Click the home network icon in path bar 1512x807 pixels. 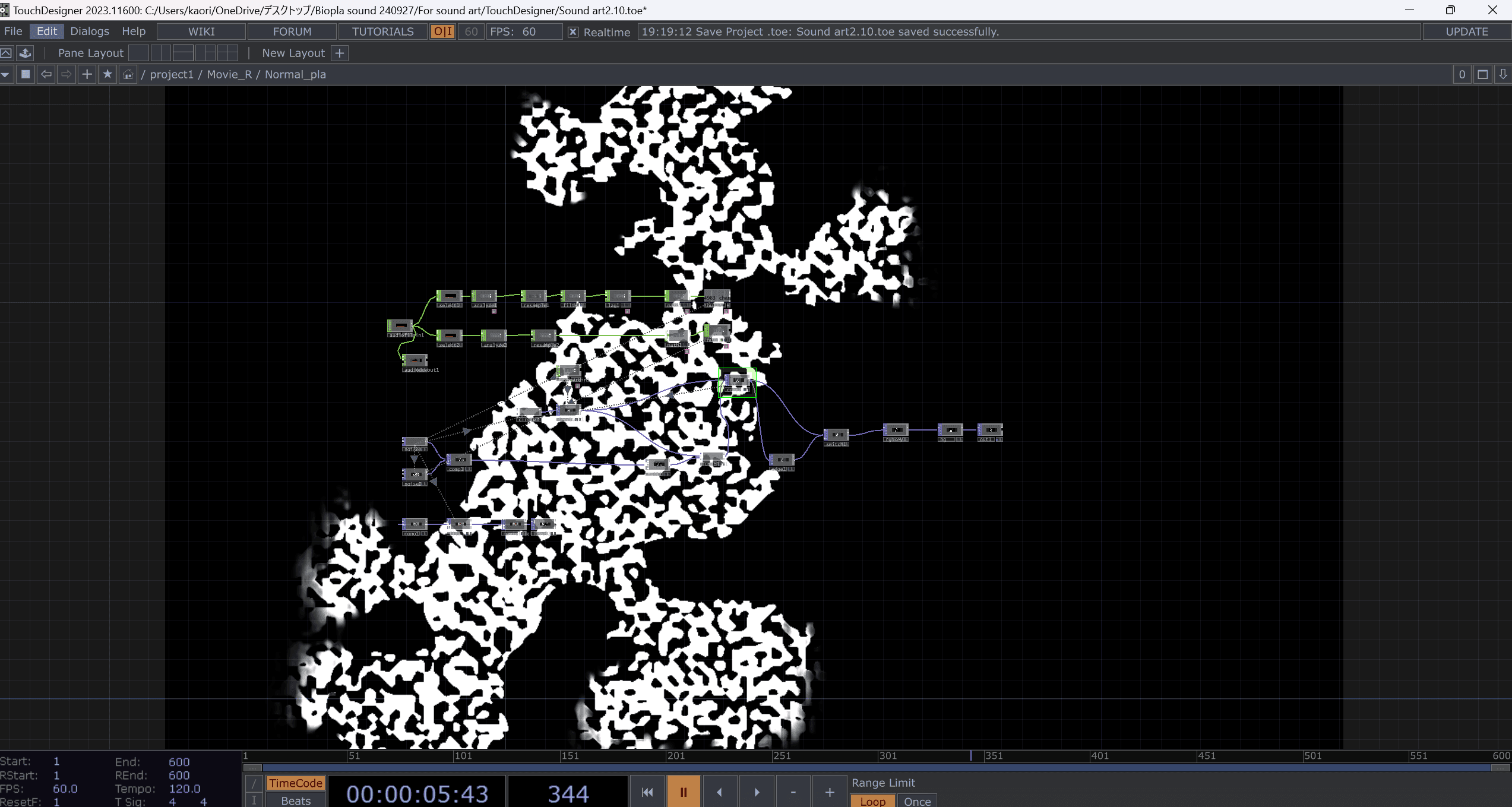point(128,74)
